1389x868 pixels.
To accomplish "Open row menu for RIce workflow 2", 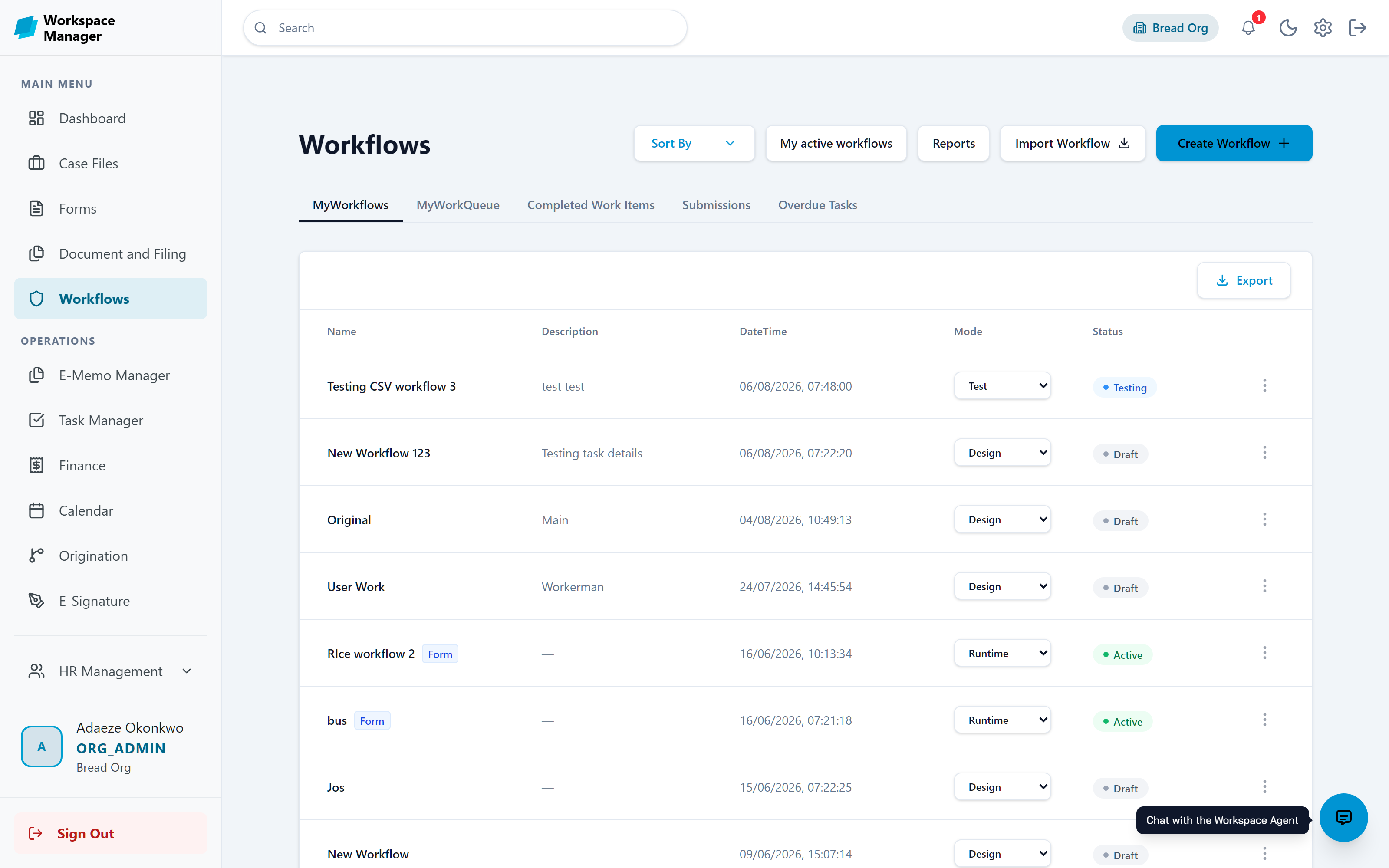I will (1264, 653).
